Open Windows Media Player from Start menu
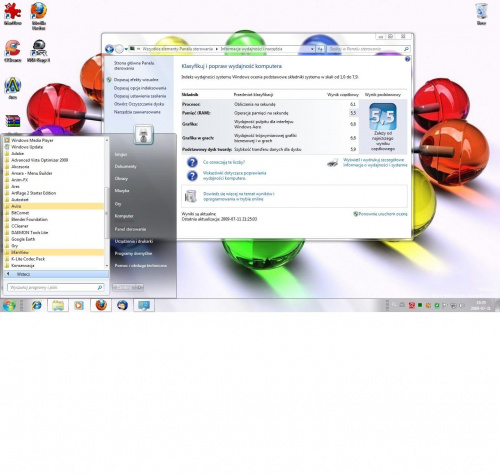Image resolution: width=500 pixels, height=474 pixels. coord(54,140)
